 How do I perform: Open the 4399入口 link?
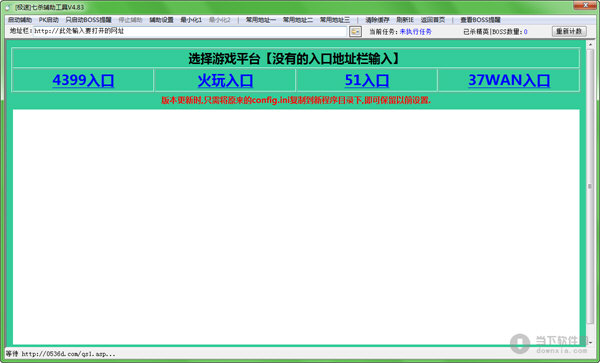(83, 80)
